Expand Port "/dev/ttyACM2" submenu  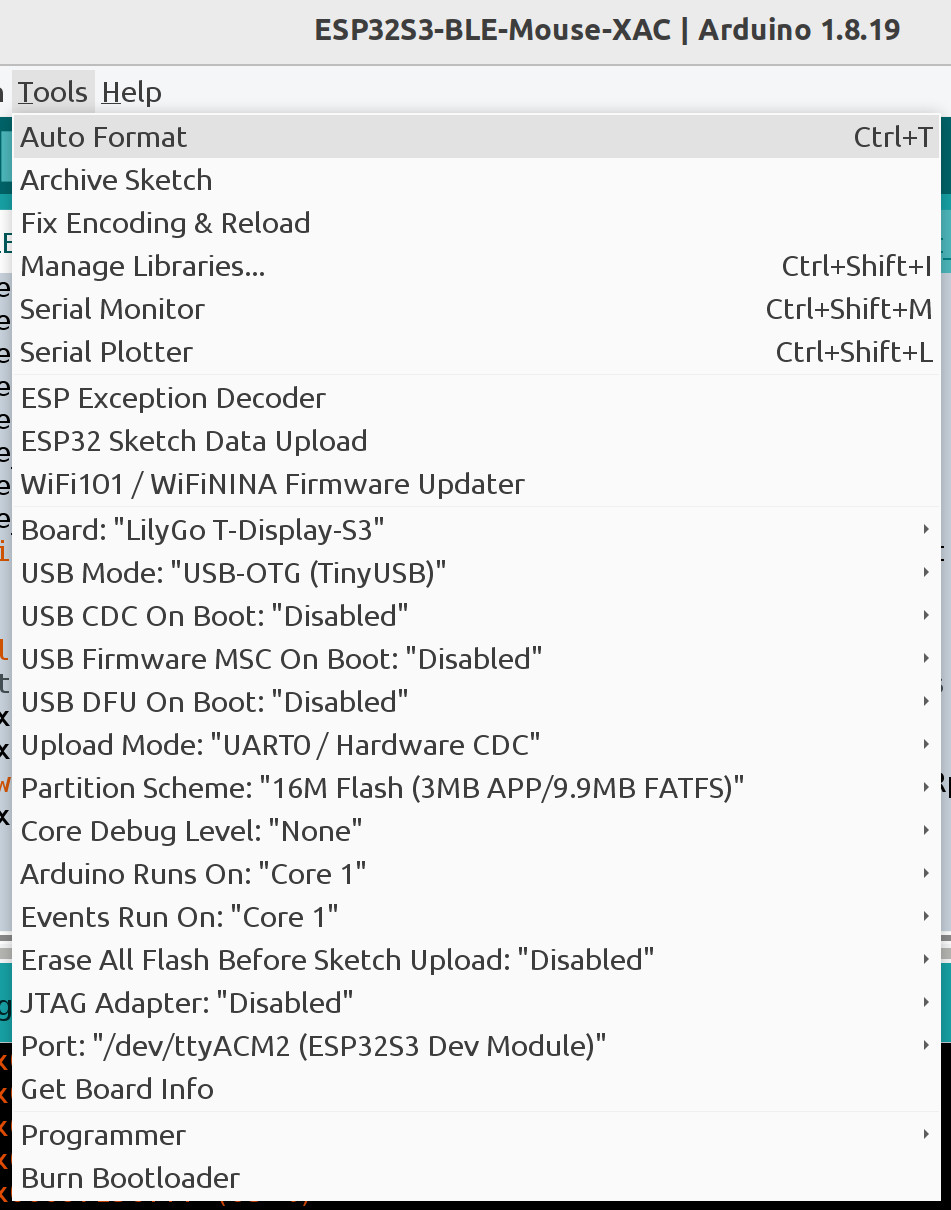coord(476,1046)
